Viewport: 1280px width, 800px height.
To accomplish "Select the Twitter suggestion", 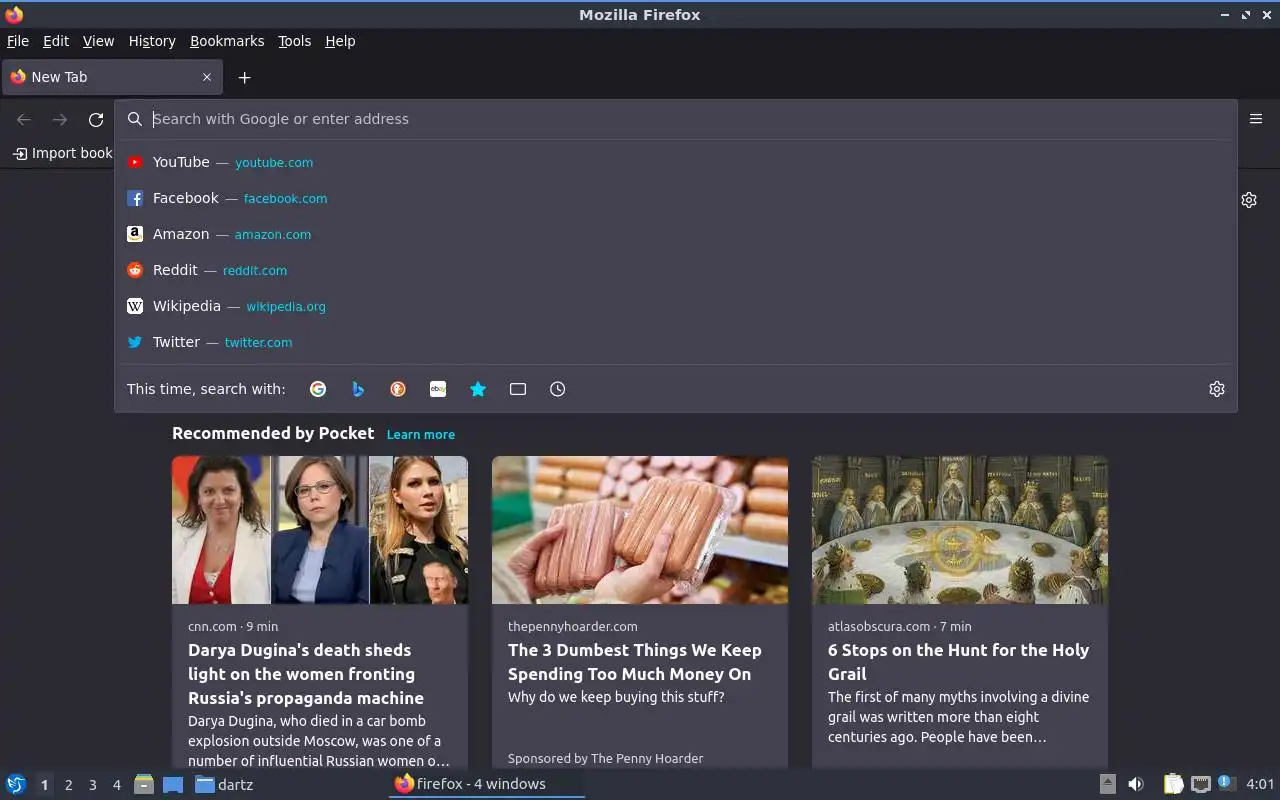I will [x=676, y=342].
